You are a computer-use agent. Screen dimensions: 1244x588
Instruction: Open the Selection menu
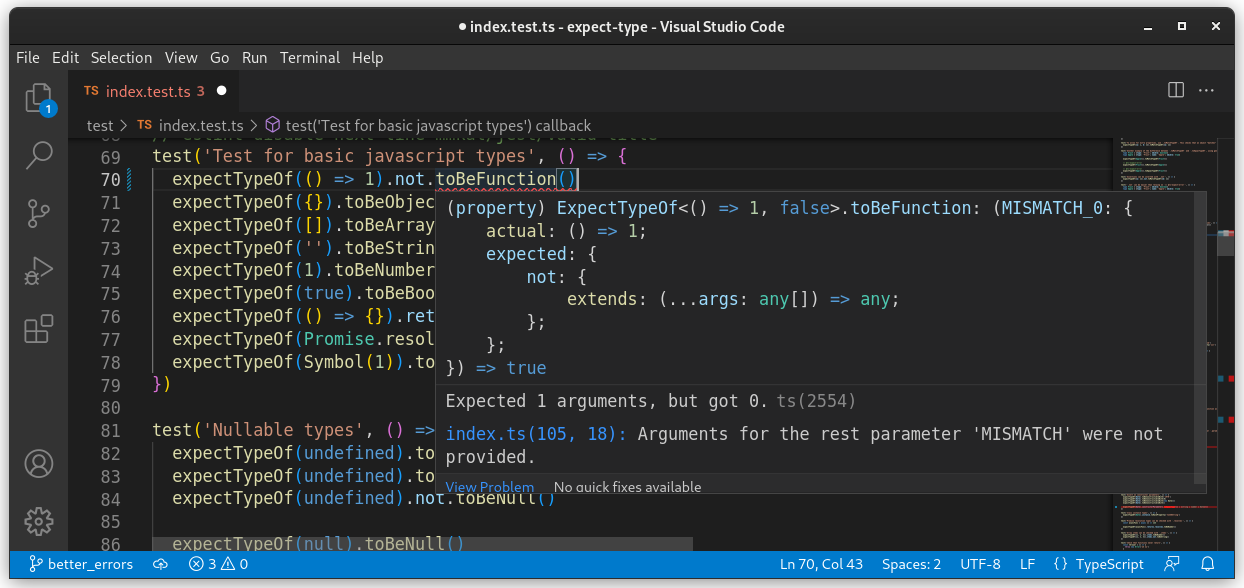tap(121, 58)
